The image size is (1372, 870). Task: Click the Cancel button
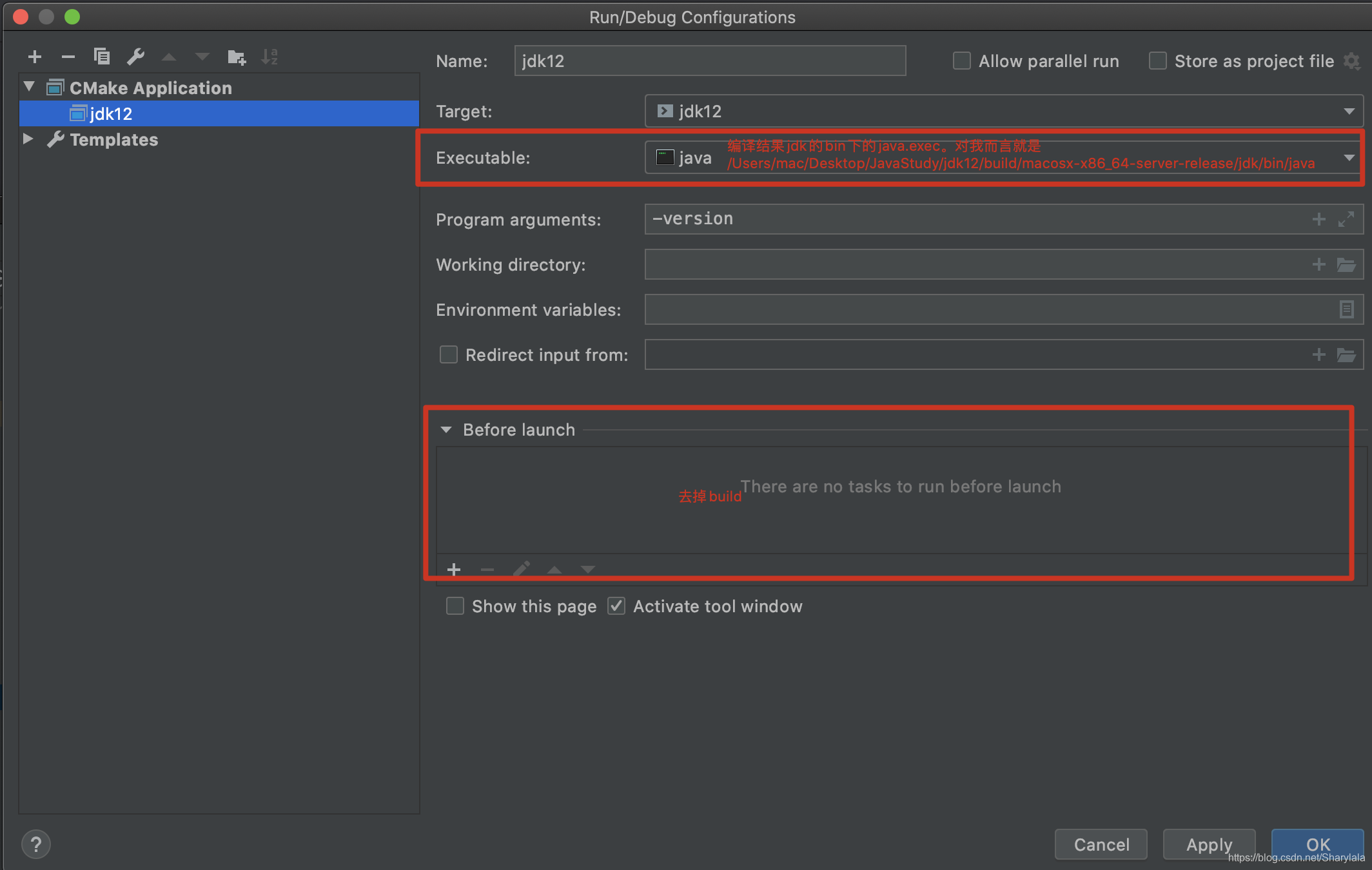(1101, 844)
